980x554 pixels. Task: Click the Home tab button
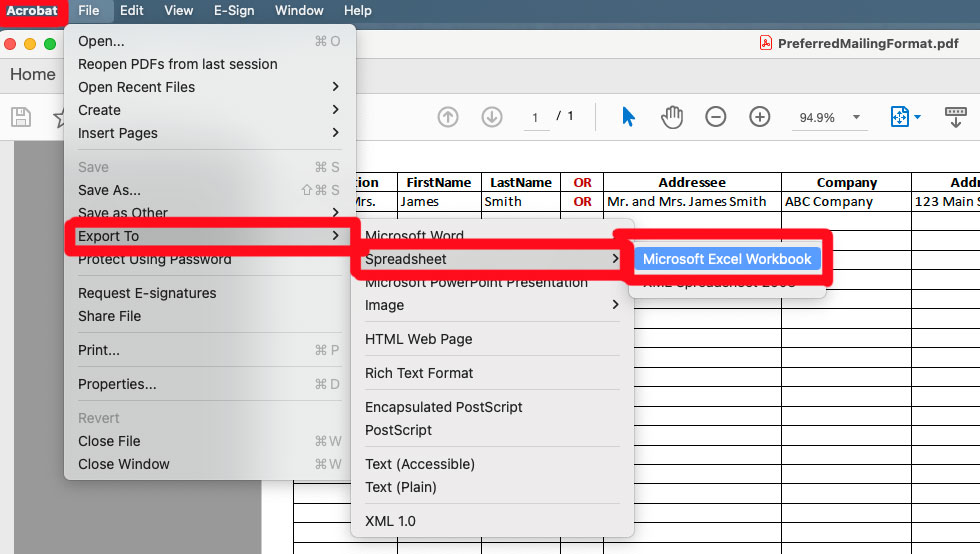[33, 74]
